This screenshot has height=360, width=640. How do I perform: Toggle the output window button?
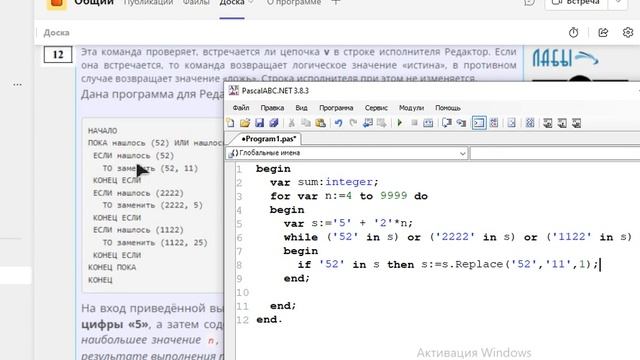pyautogui.click(x=479, y=123)
